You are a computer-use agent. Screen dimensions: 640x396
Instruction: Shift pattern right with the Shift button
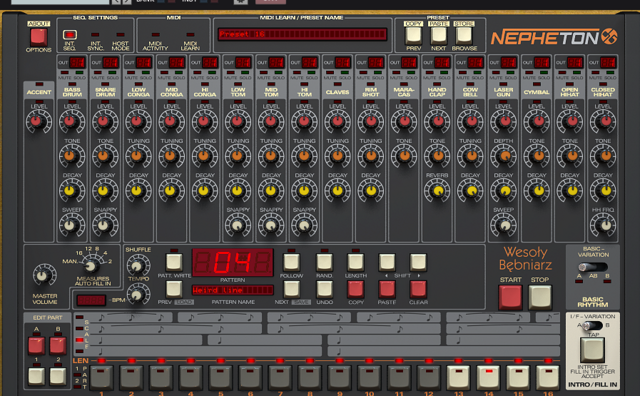tap(418, 262)
